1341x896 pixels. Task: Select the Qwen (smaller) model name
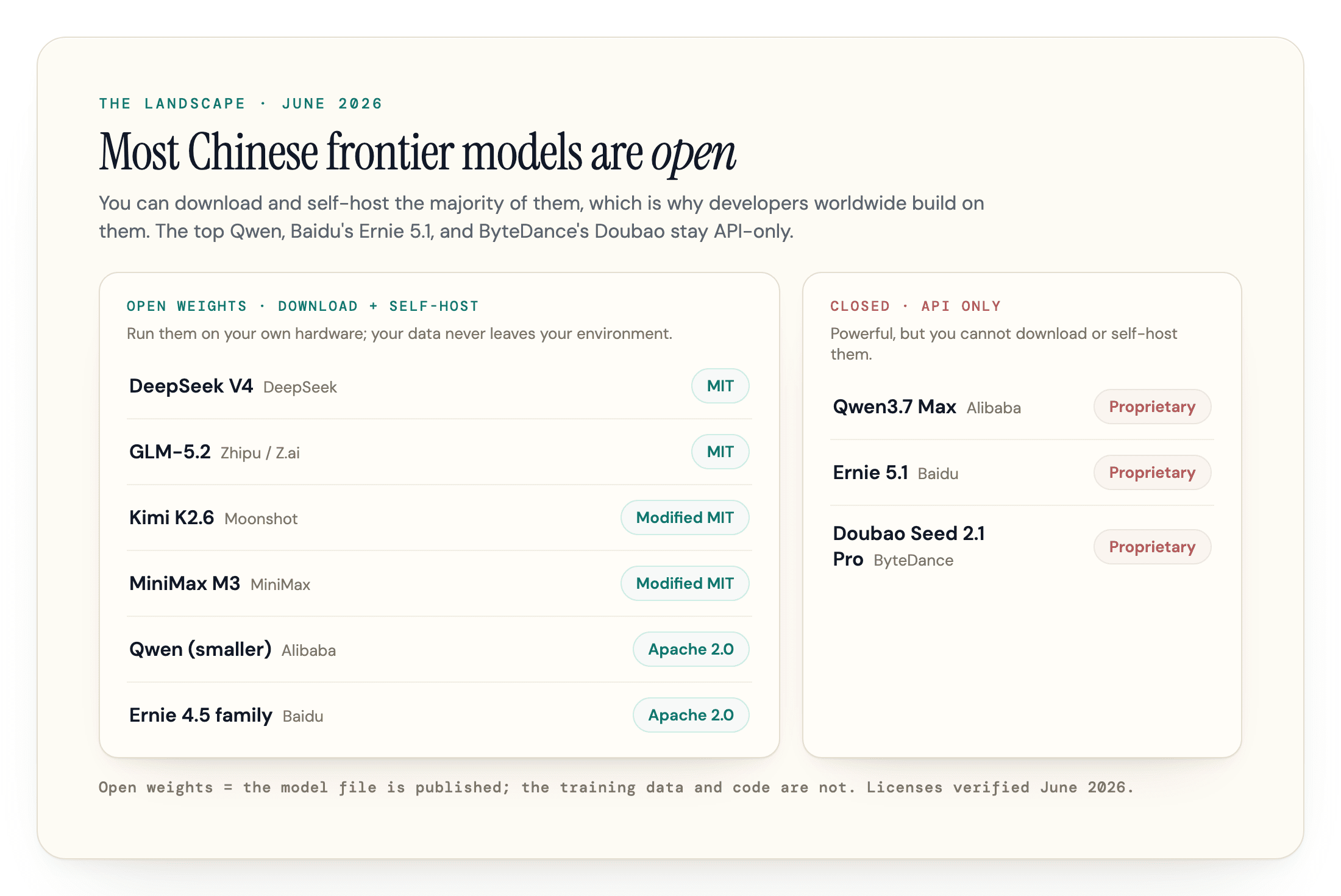pos(200,649)
